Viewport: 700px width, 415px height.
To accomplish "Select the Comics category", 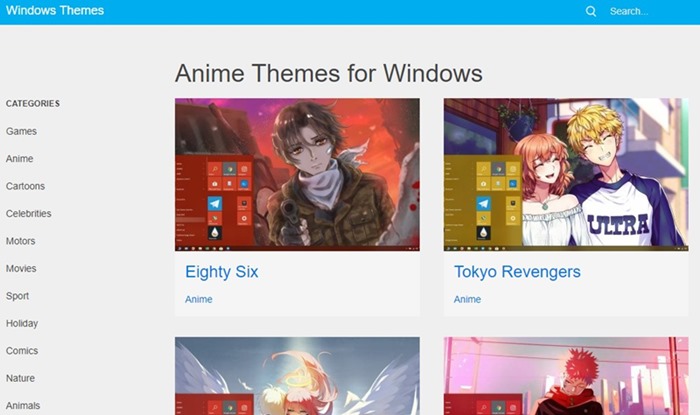I will (x=22, y=351).
